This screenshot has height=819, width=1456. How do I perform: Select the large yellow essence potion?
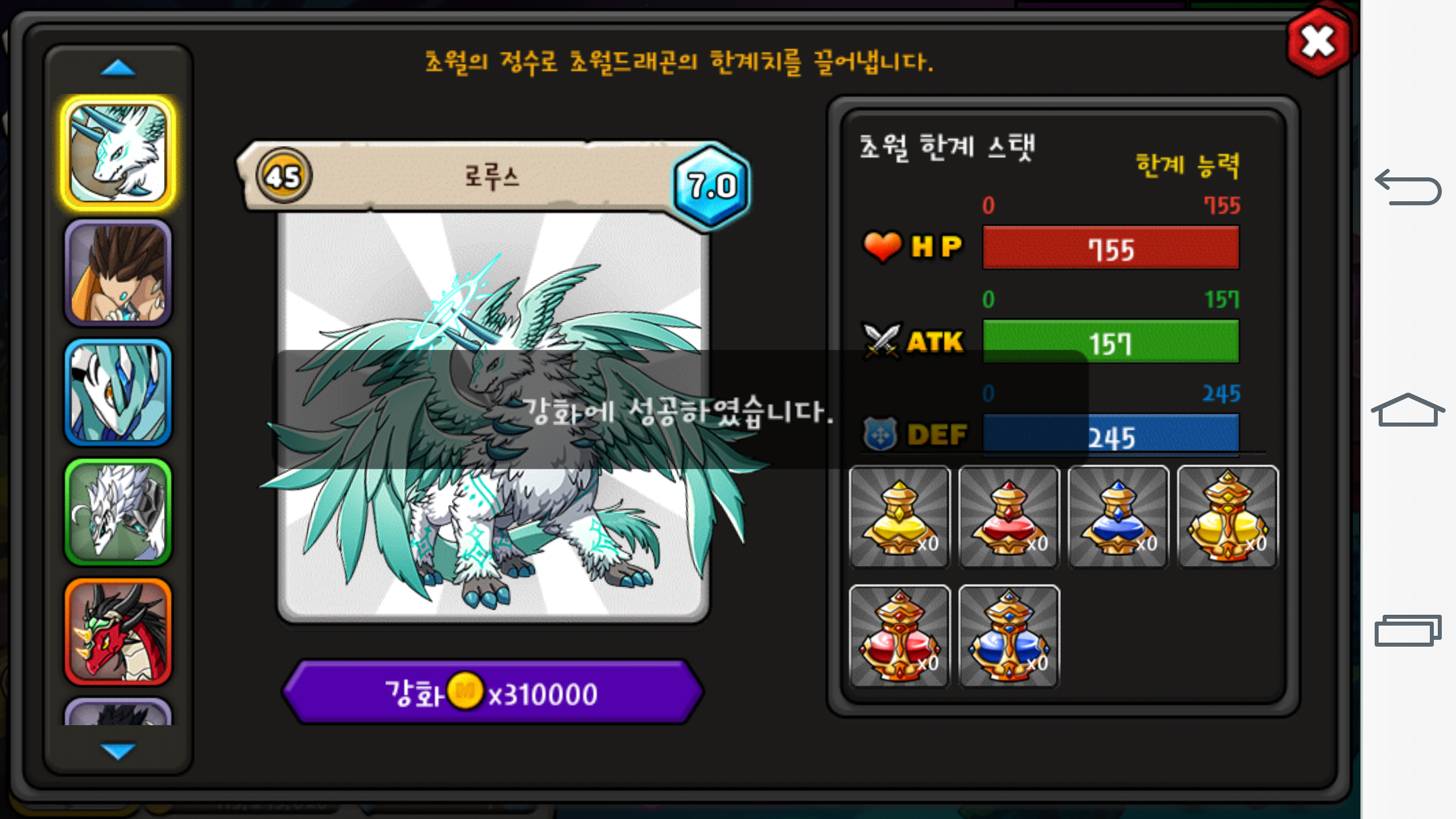point(1227,516)
